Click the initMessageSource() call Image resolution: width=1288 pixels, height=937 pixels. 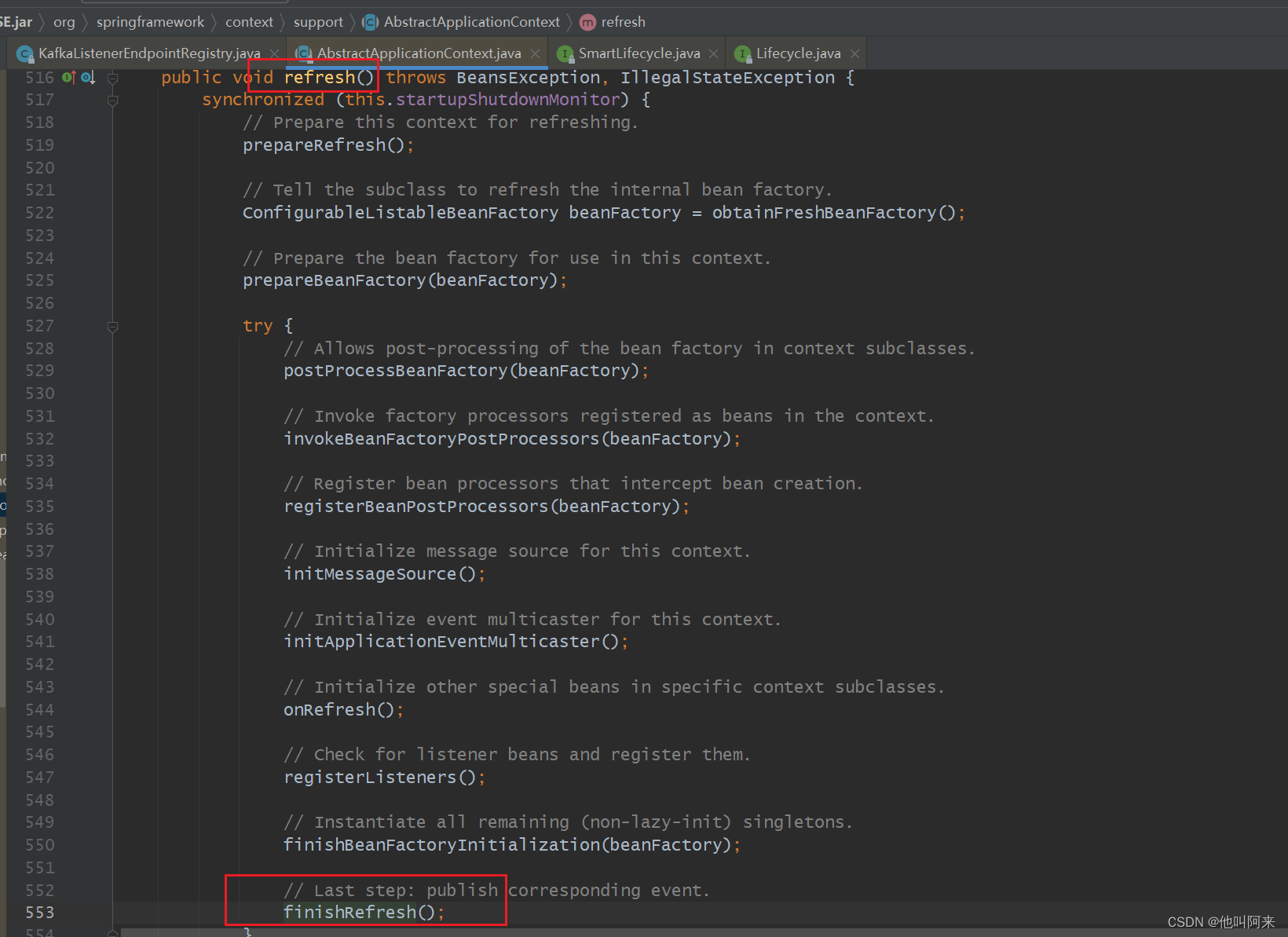(x=379, y=574)
